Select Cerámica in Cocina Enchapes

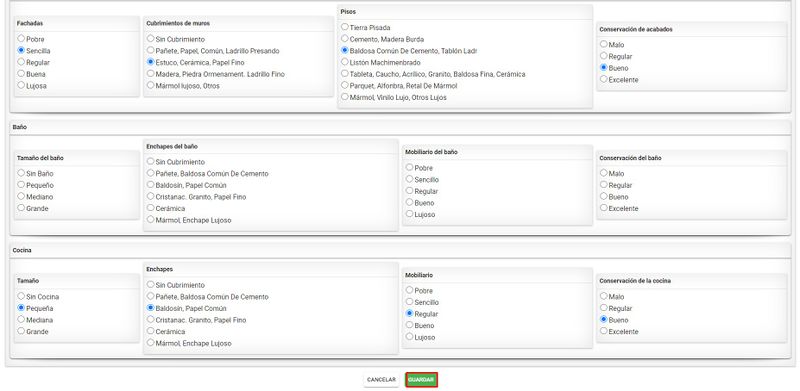(151, 331)
